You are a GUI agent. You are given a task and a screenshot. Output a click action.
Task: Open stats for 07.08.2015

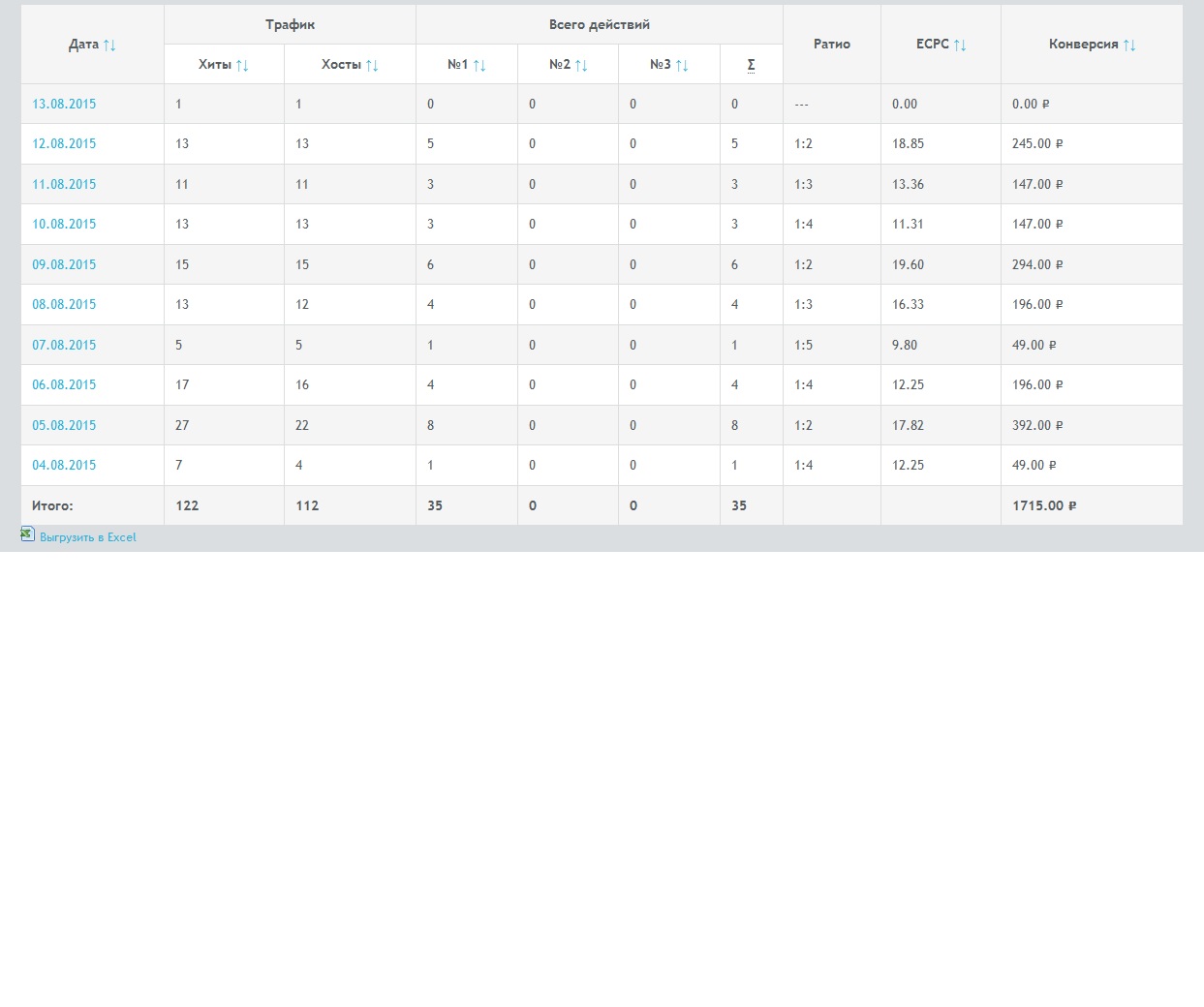click(x=64, y=345)
